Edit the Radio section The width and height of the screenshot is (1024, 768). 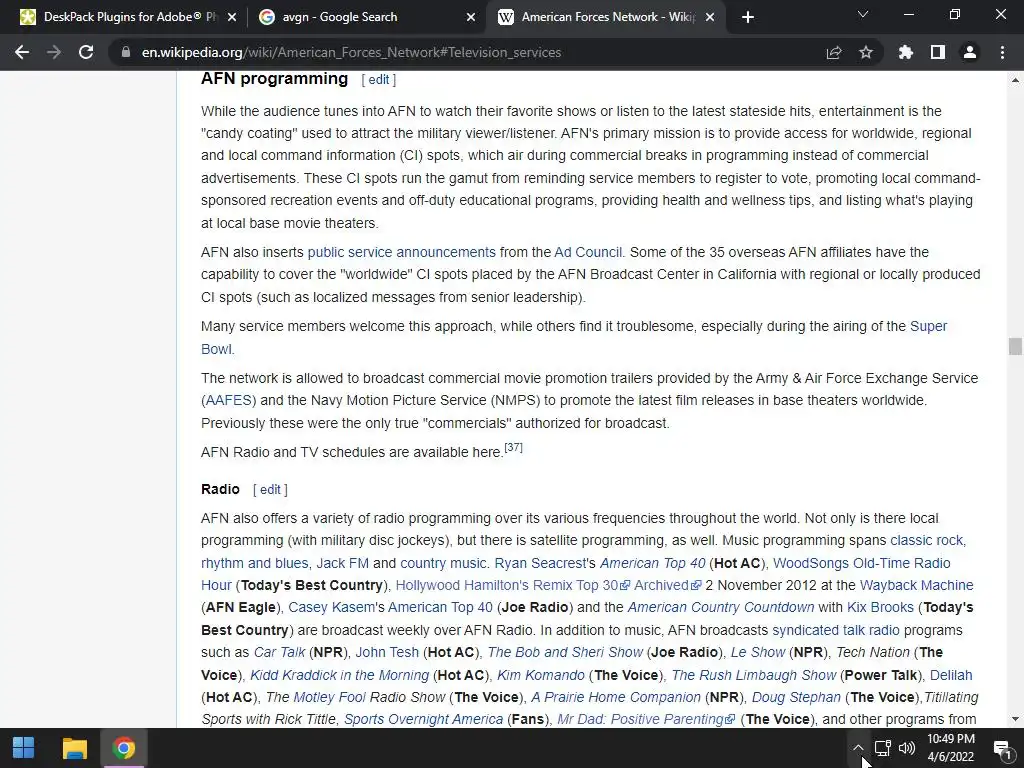(x=270, y=490)
